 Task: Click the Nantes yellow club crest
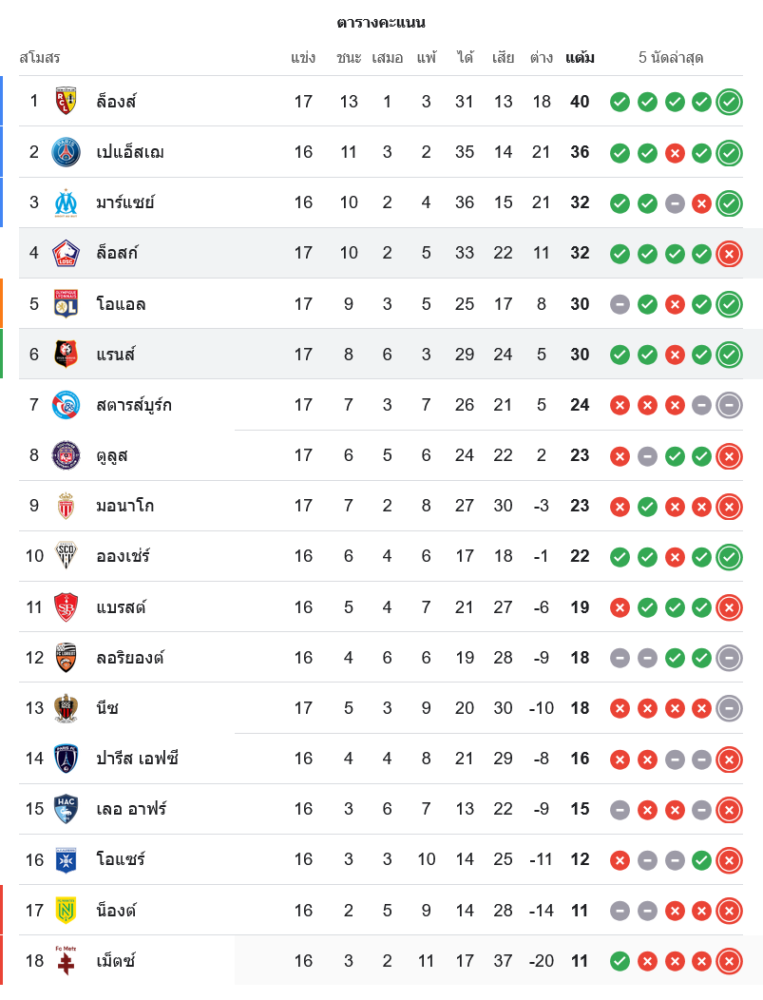click(x=66, y=910)
